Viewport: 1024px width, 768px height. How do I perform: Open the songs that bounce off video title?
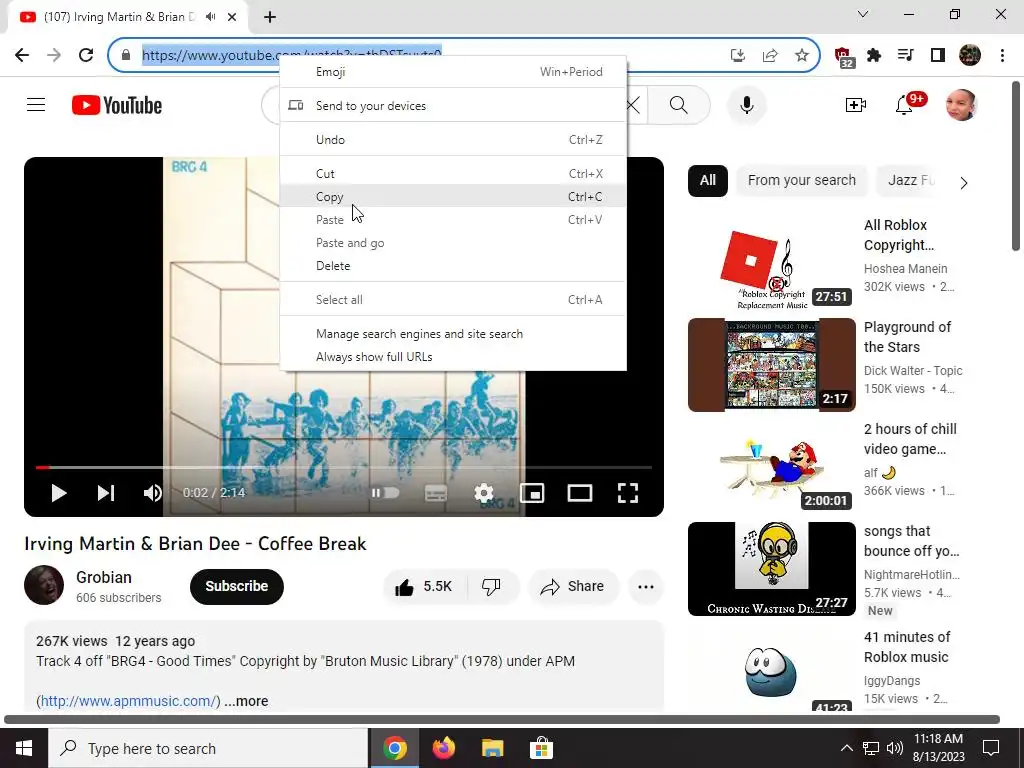(912, 541)
